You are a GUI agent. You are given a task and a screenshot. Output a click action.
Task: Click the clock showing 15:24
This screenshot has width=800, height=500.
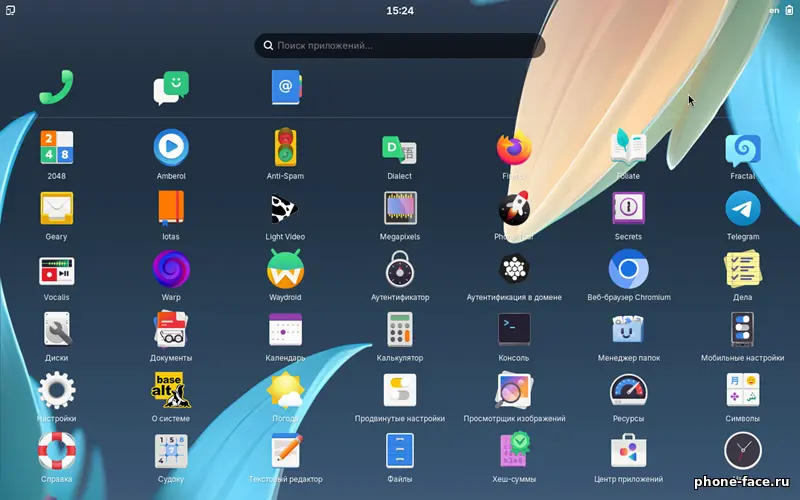(400, 10)
